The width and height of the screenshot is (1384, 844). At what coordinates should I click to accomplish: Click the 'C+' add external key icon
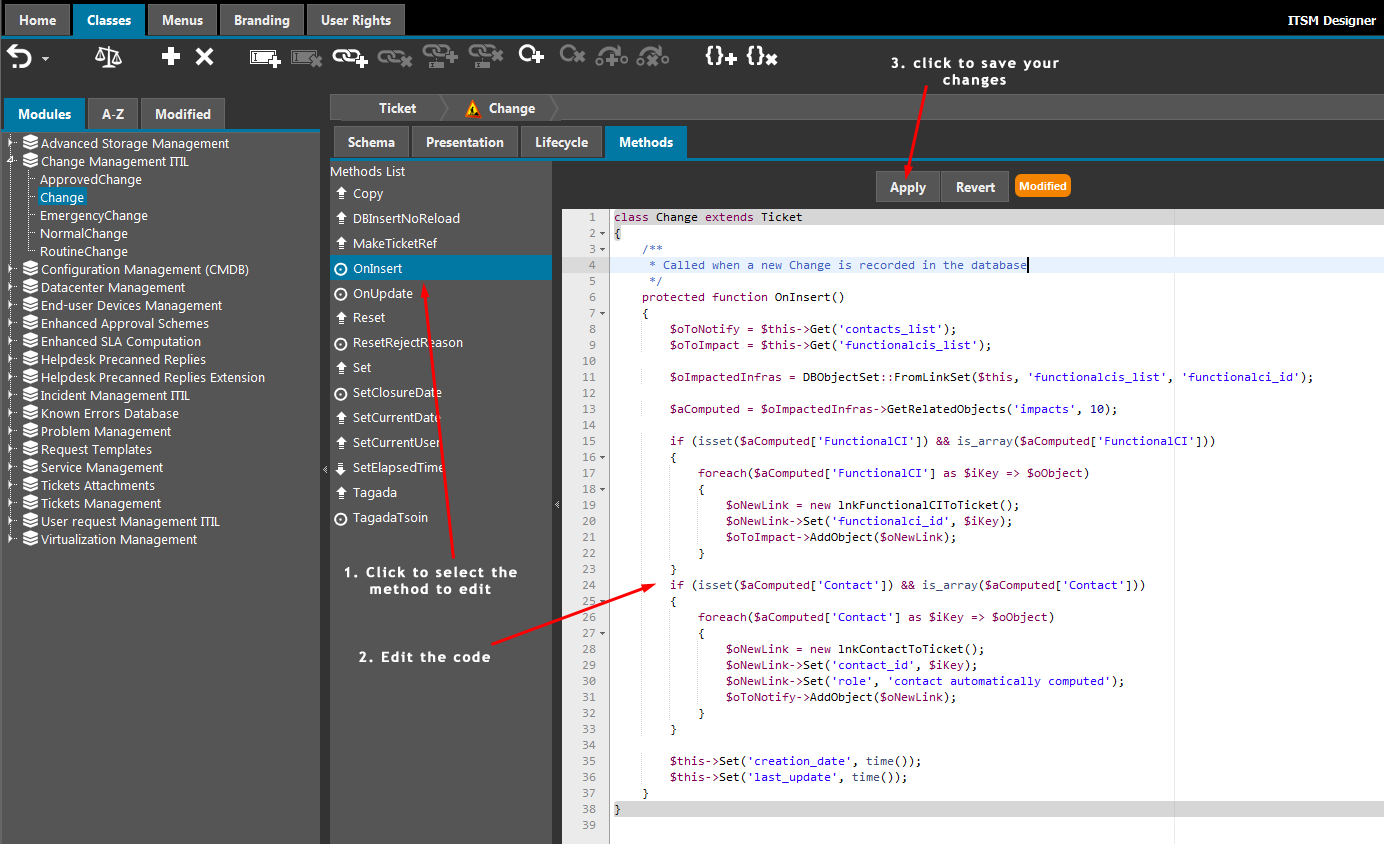tap(531, 55)
